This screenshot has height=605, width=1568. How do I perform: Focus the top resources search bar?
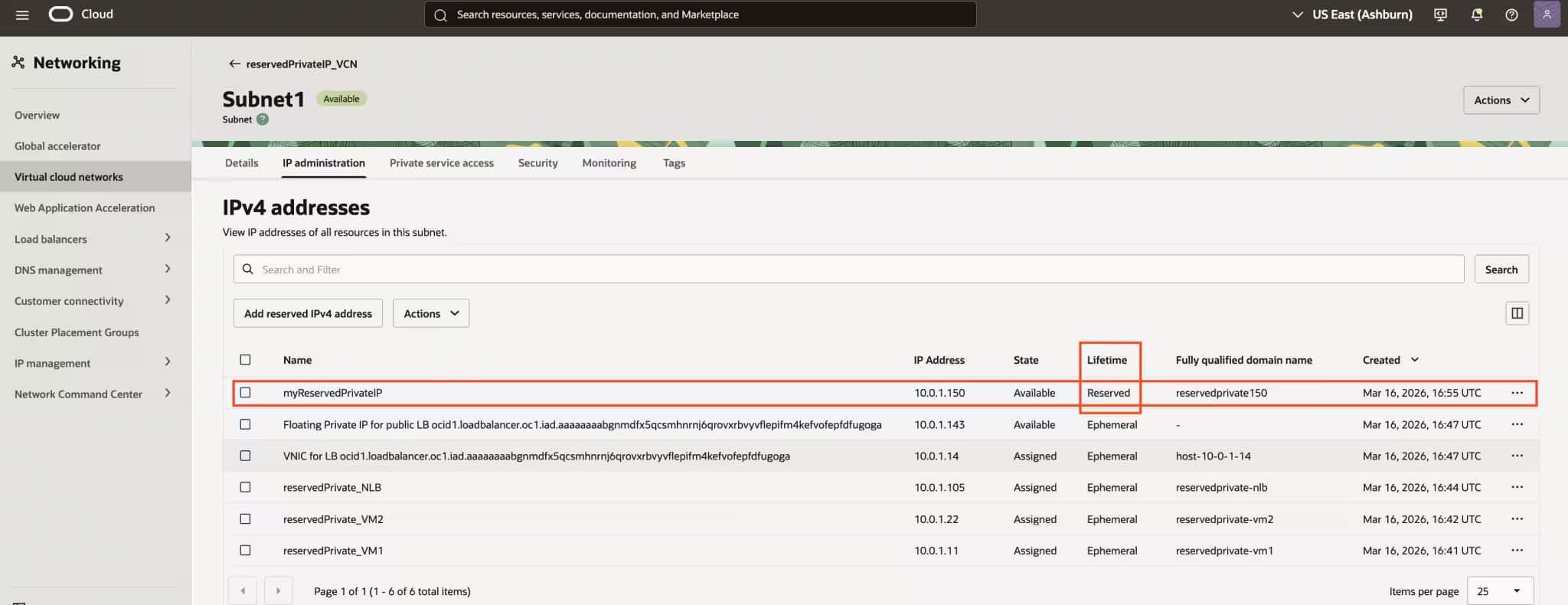(x=700, y=15)
